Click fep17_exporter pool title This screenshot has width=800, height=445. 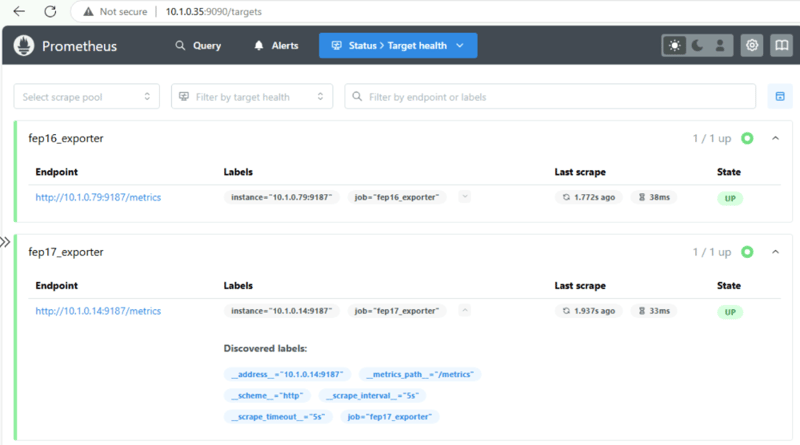pyautogui.click(x=66, y=252)
